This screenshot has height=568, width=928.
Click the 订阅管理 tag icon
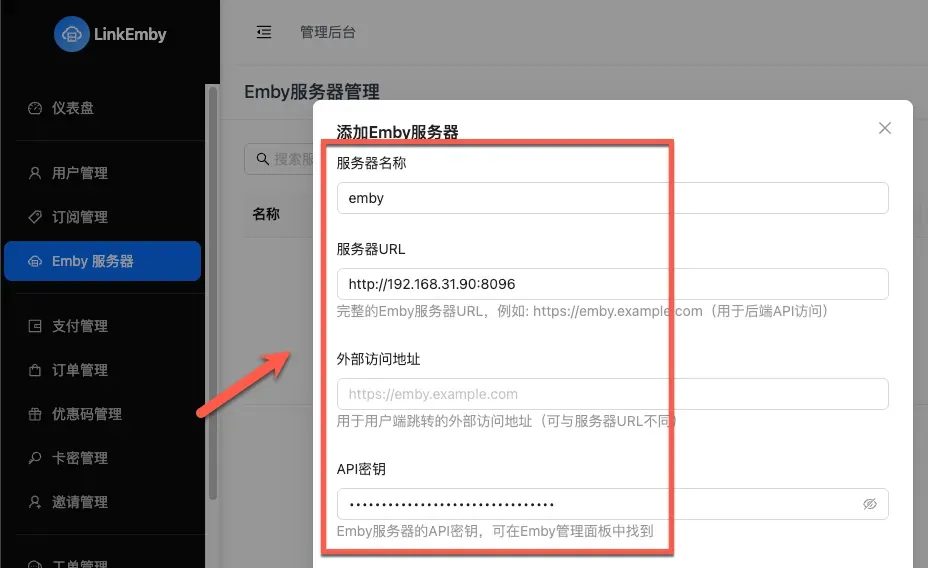point(35,217)
